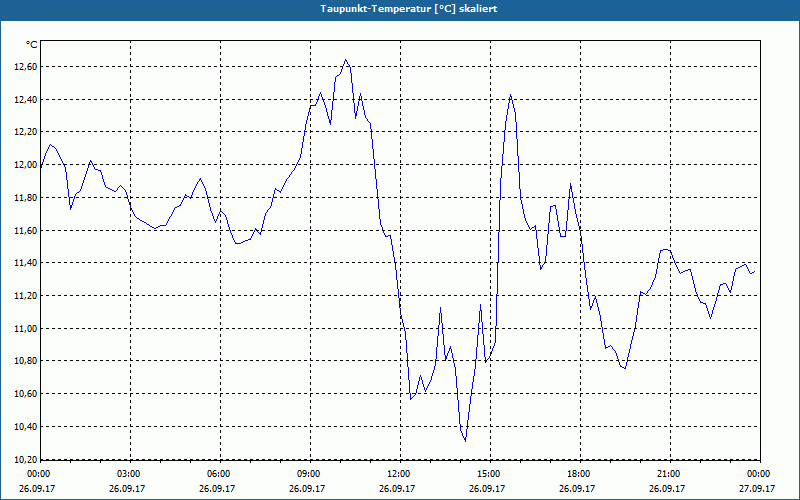
Task: Click the 11,00 y-axis value
Action: (25, 329)
